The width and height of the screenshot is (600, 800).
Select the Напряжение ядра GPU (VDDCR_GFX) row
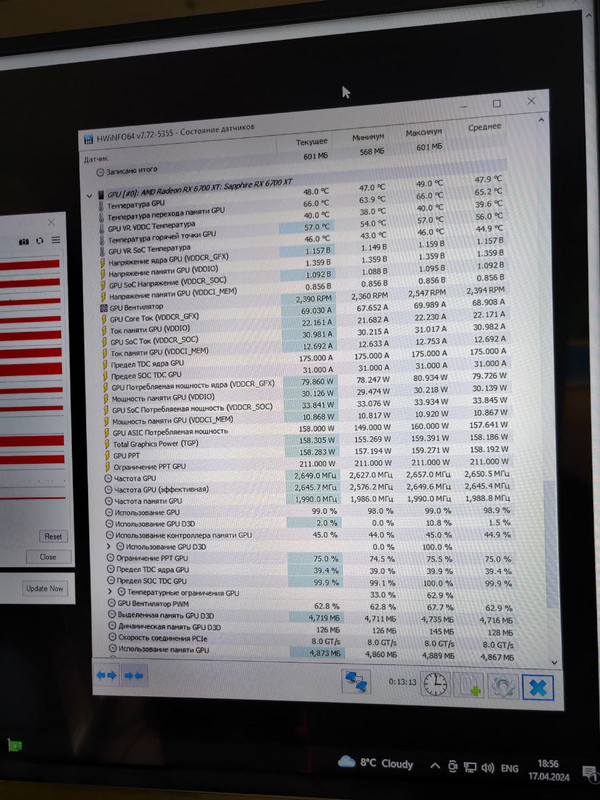click(x=302, y=253)
